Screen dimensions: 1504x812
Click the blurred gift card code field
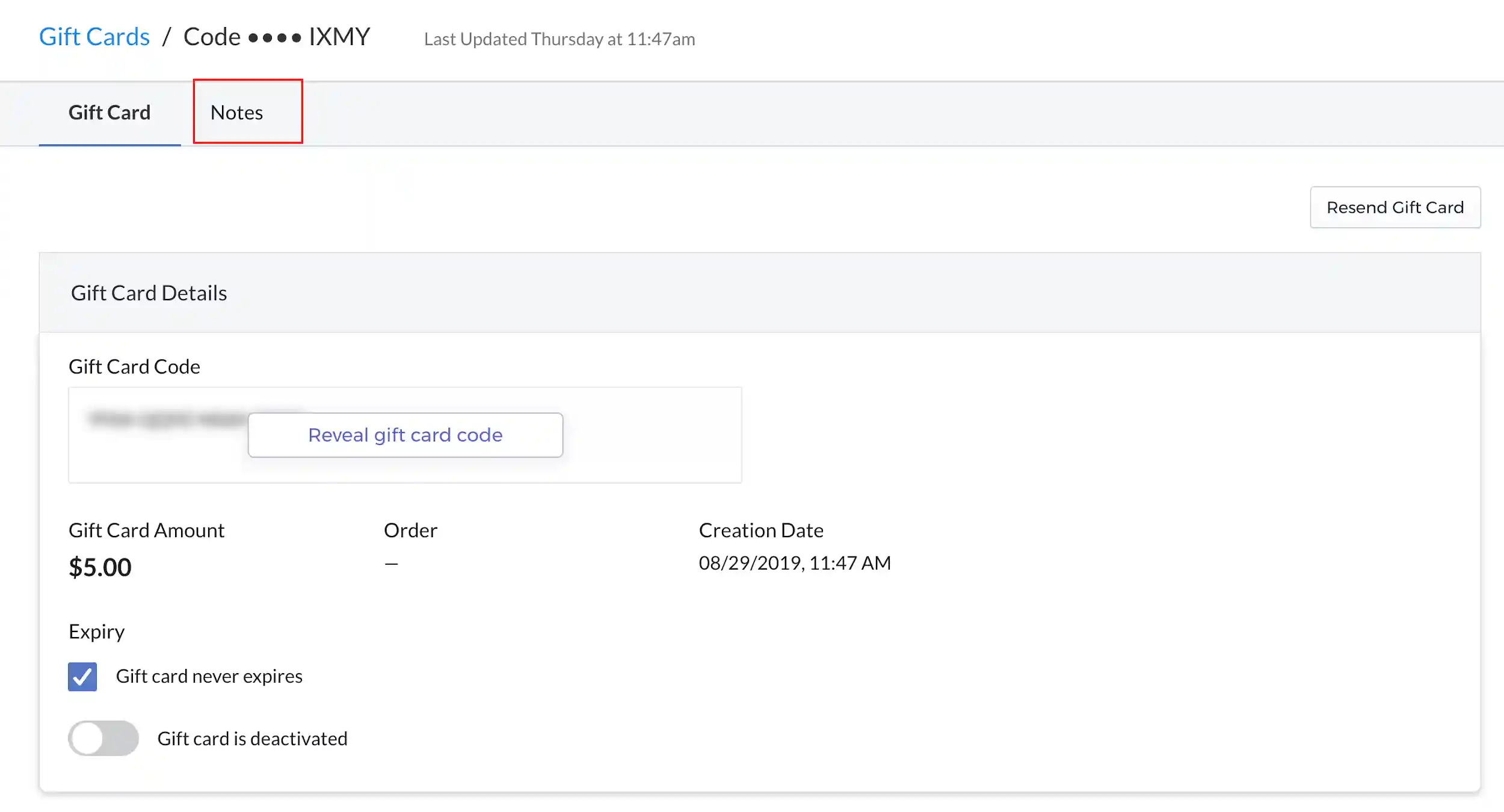point(405,435)
